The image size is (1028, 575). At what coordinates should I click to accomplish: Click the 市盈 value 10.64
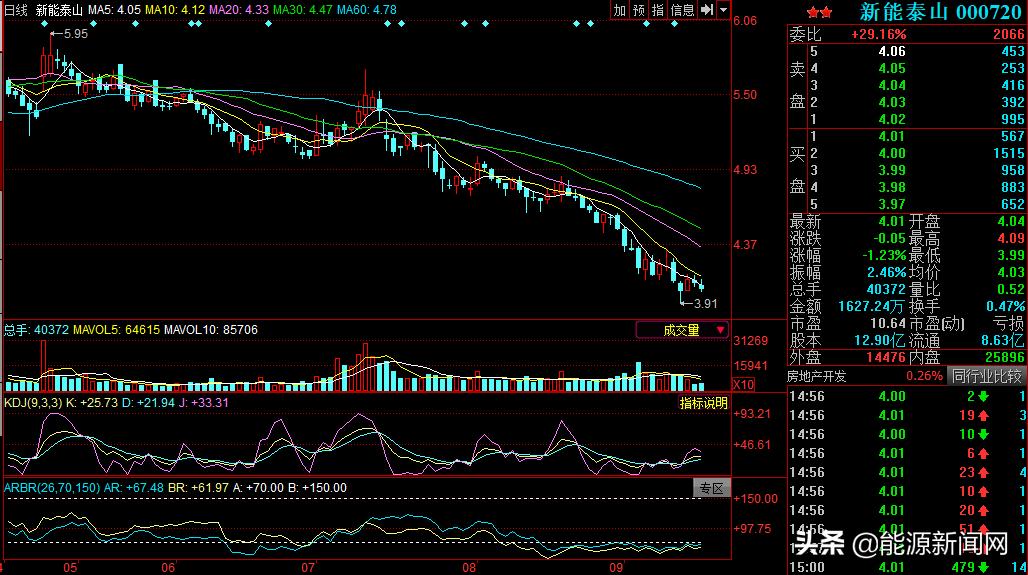tap(888, 323)
